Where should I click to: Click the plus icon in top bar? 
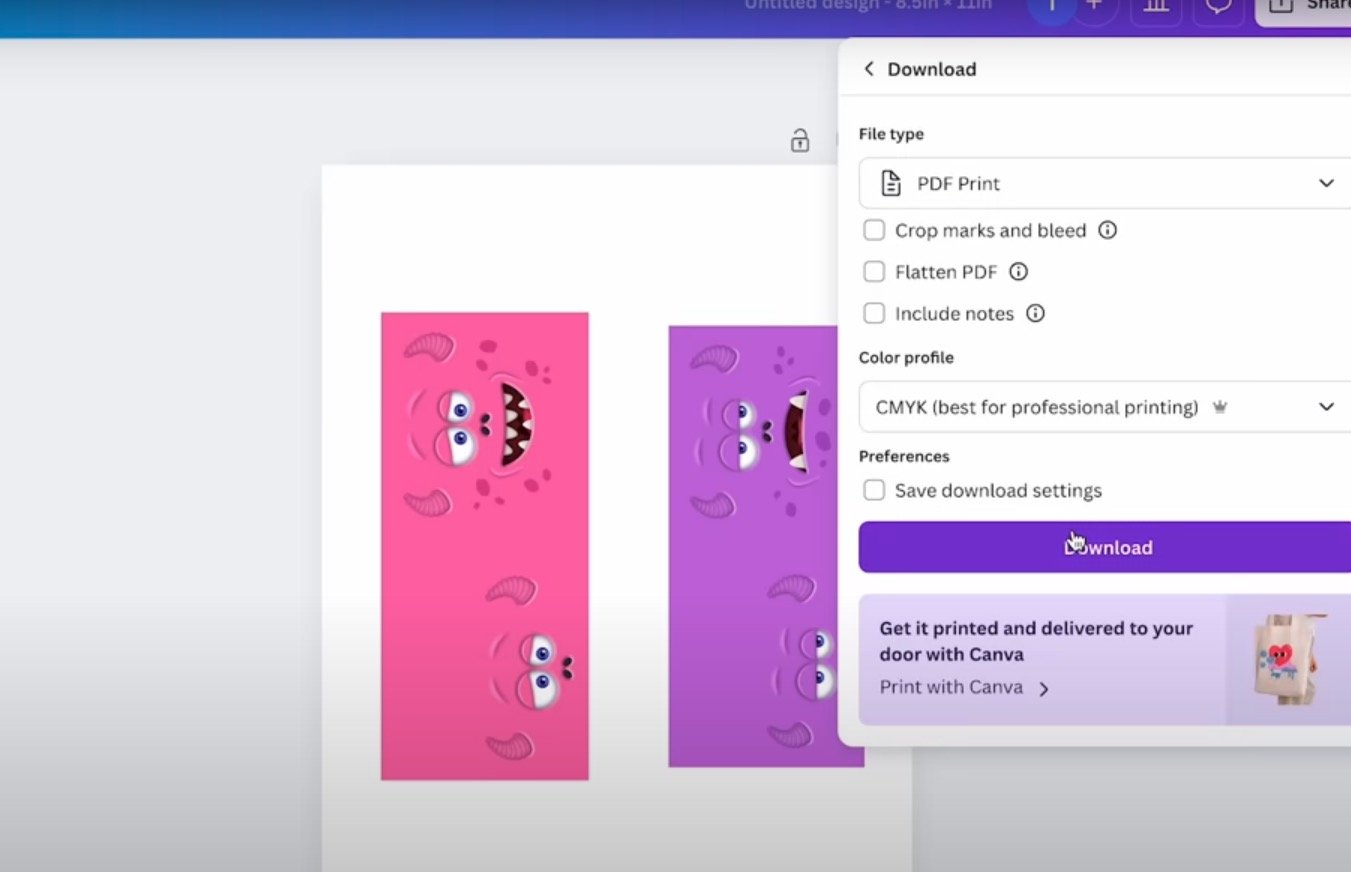pos(1095,8)
